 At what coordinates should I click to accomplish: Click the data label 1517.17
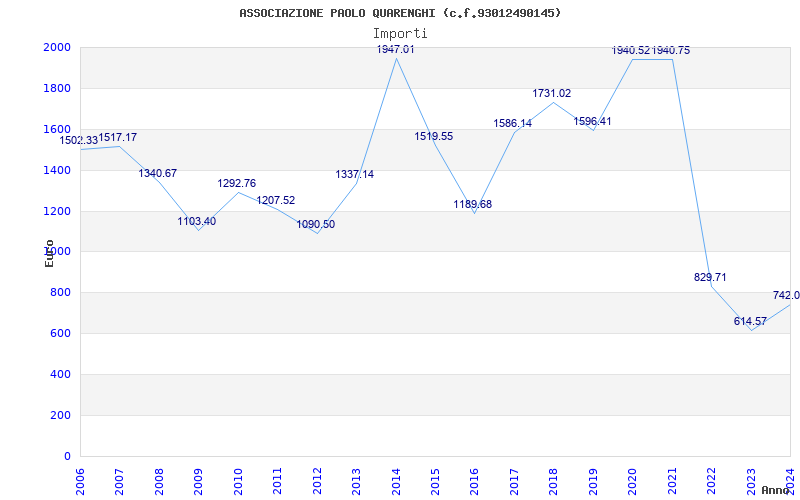point(117,137)
